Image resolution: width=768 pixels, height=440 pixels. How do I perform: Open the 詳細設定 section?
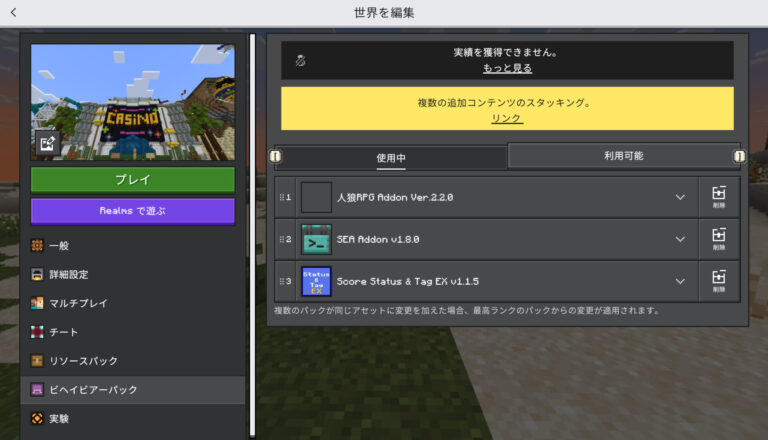(x=133, y=274)
